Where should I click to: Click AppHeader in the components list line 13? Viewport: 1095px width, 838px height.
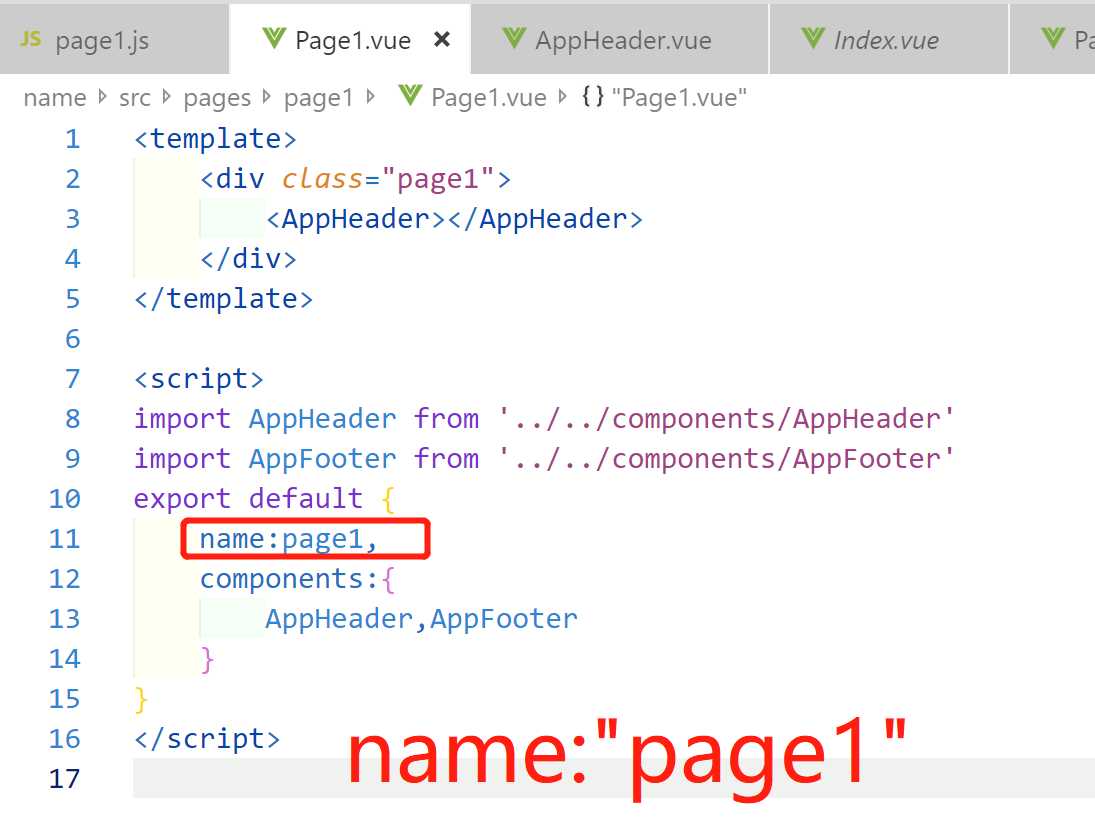tap(339, 619)
